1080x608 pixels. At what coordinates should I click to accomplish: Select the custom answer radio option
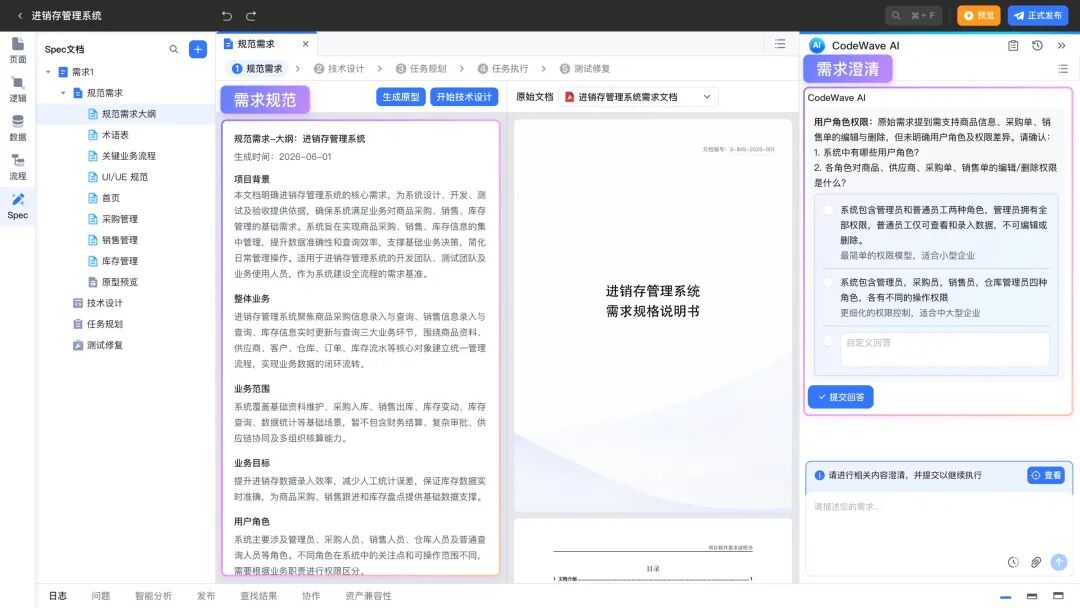(829, 341)
